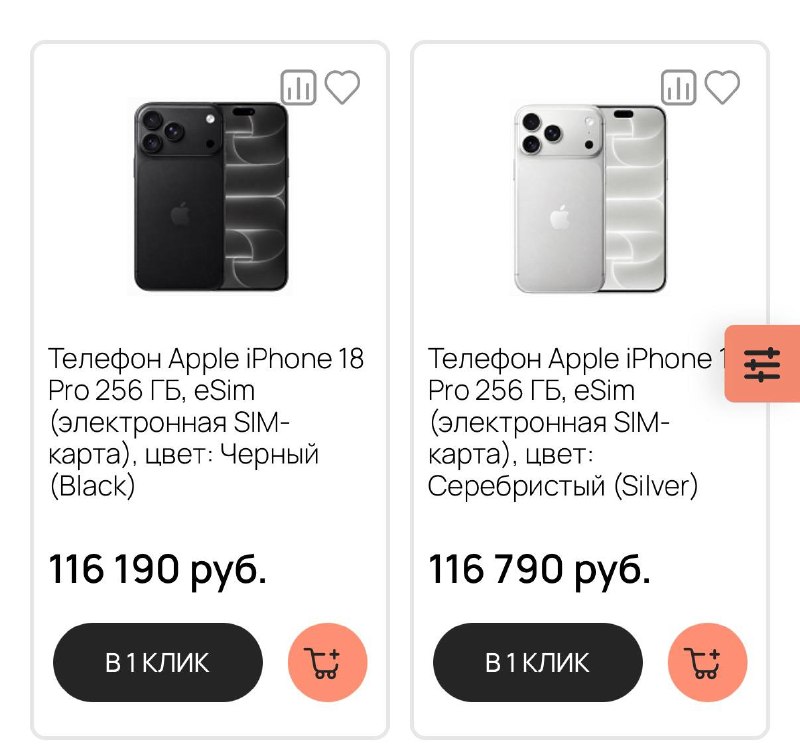Buy black iPhone with В 1 КЛИК
Image resolution: width=800 pixels, height=752 pixels.
[x=158, y=662]
